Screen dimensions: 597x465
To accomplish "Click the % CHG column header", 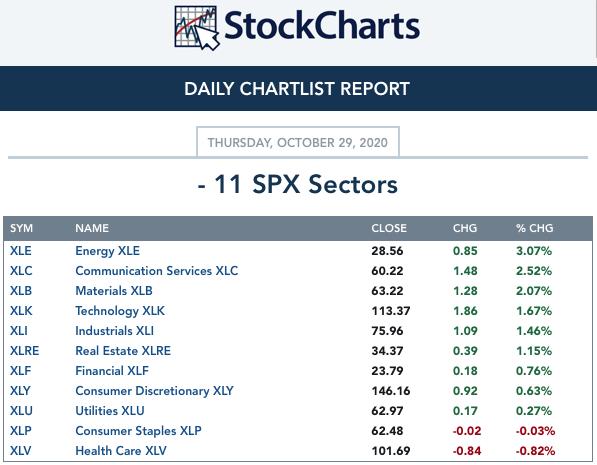I will (x=535, y=228).
